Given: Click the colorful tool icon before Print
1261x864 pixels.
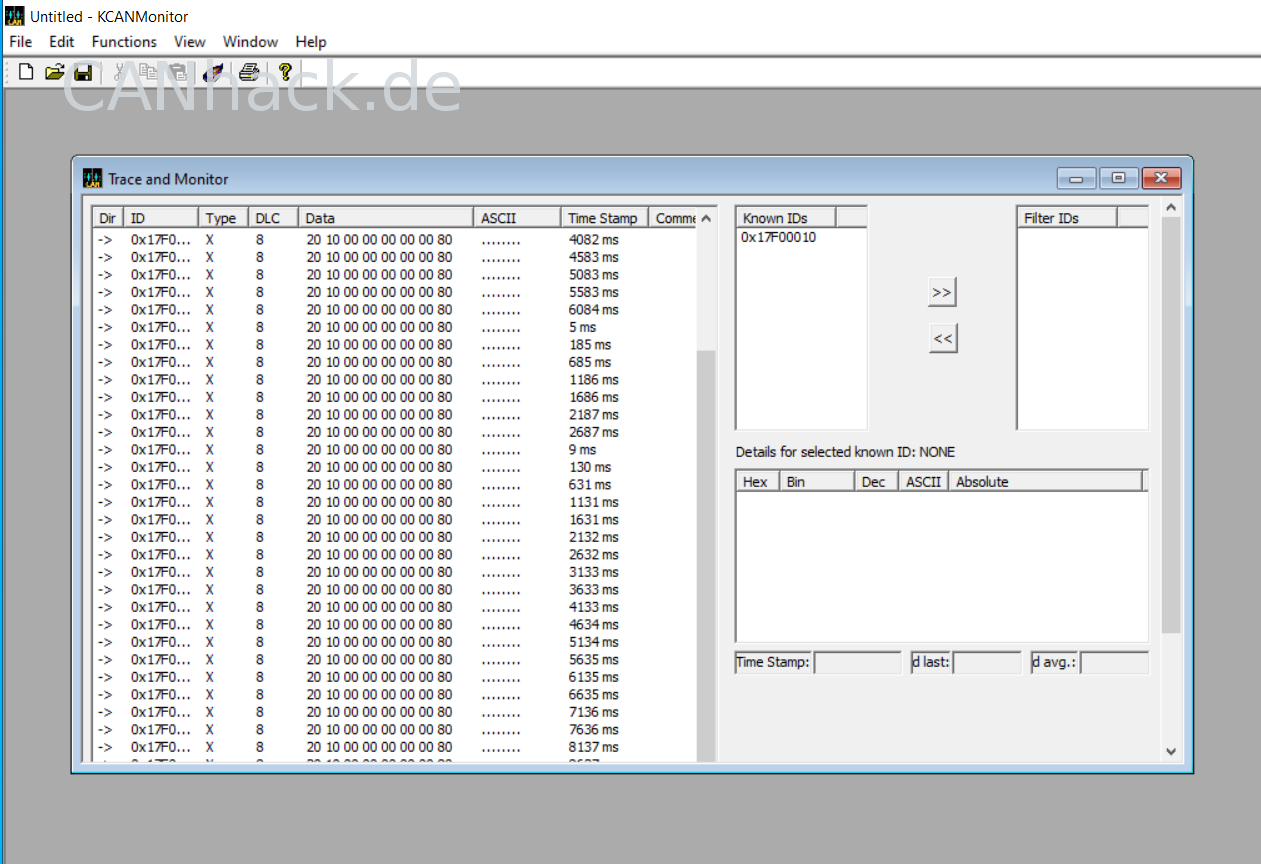Looking at the screenshot, I should pos(213,72).
